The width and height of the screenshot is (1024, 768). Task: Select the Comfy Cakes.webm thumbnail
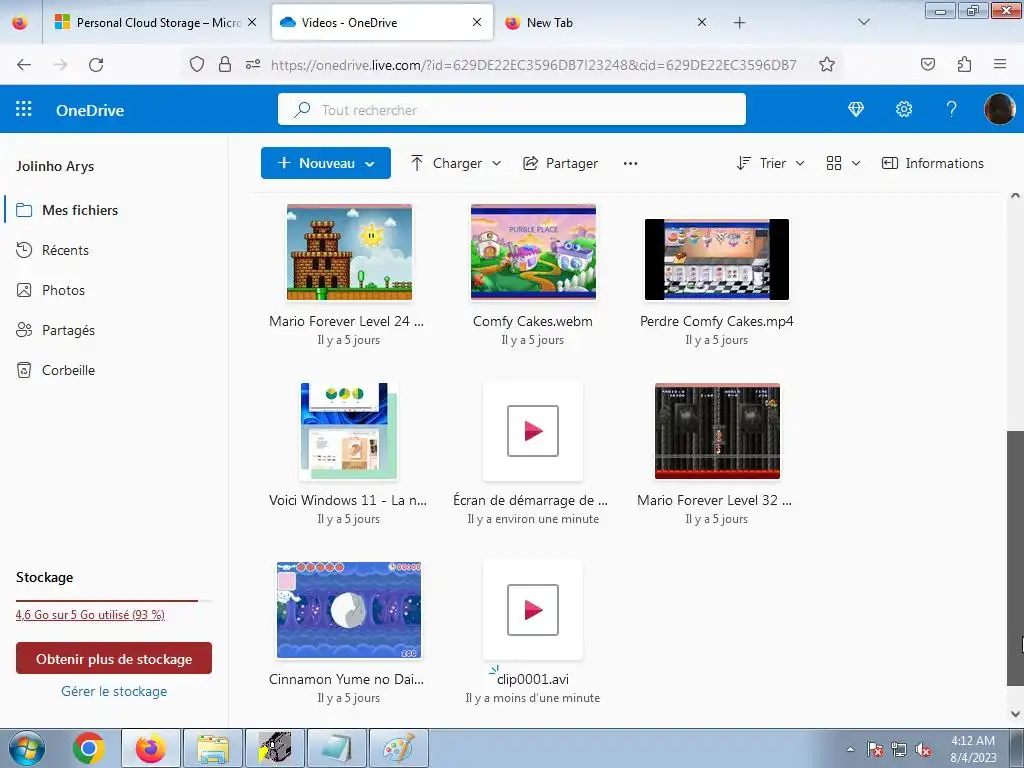pos(533,252)
